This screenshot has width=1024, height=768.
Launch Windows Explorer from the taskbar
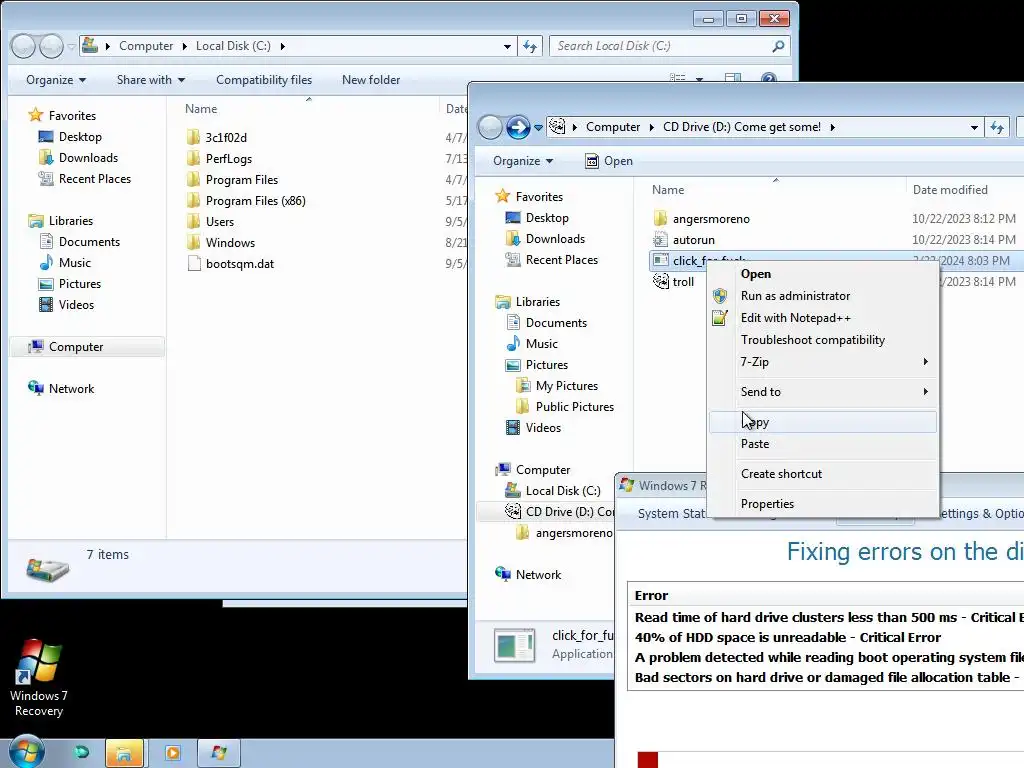coord(124,754)
